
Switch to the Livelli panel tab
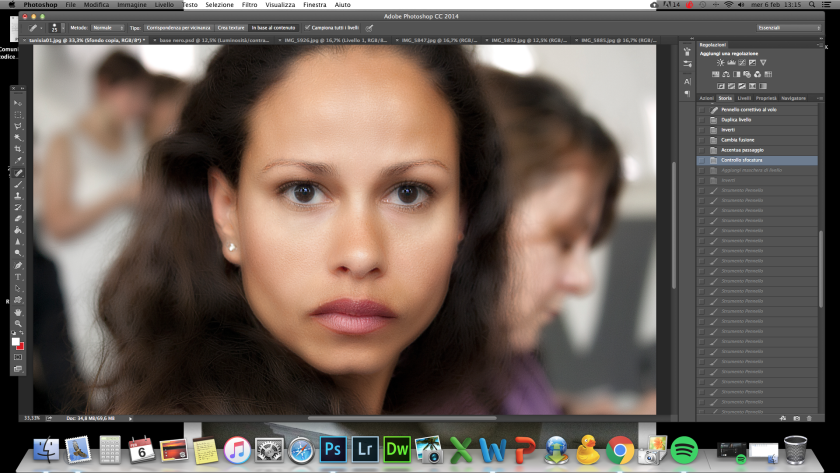tap(744, 98)
